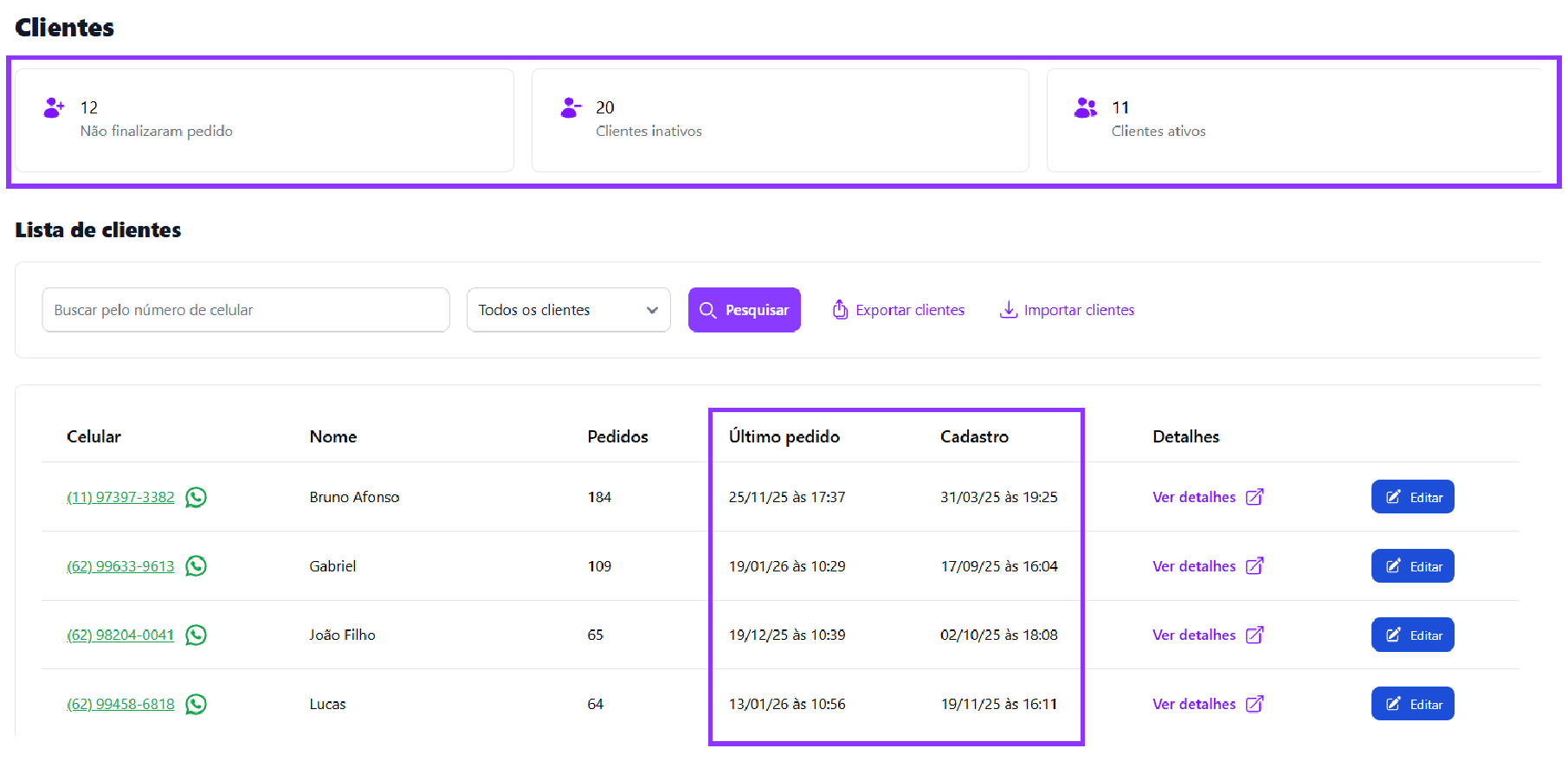Click WhatsApp icon in Lucas's row
This screenshot has width=1568, height=774.
(x=197, y=704)
